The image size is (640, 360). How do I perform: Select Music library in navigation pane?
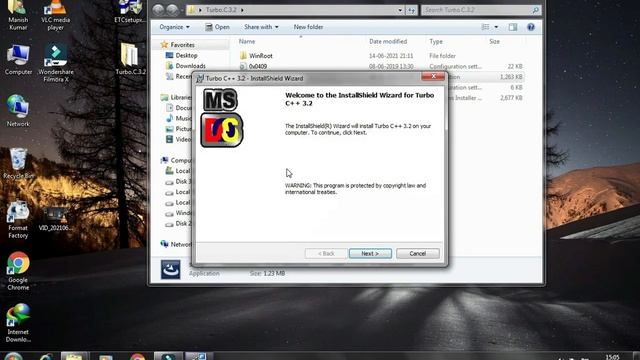coord(183,118)
